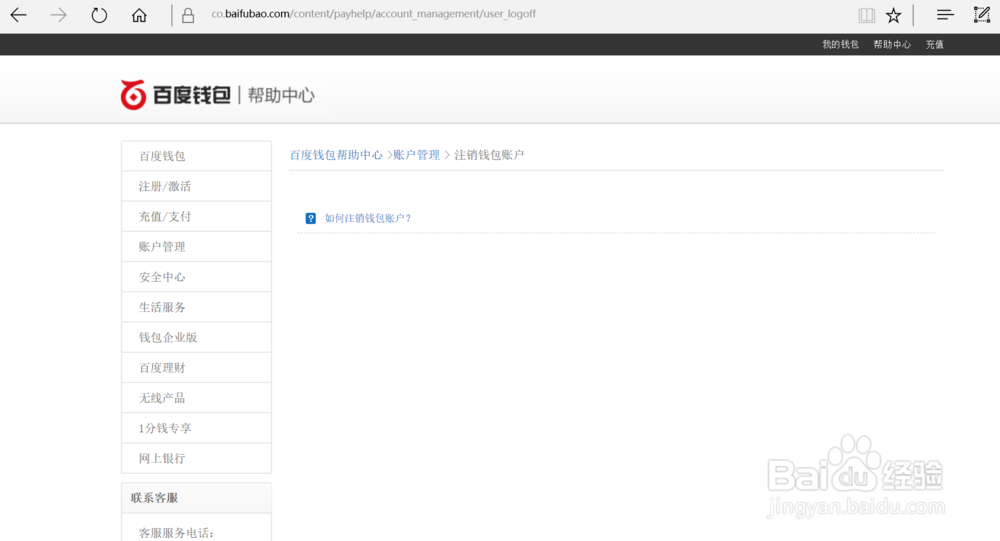Go back using the browser back arrow
The image size is (1000, 541).
coord(18,15)
